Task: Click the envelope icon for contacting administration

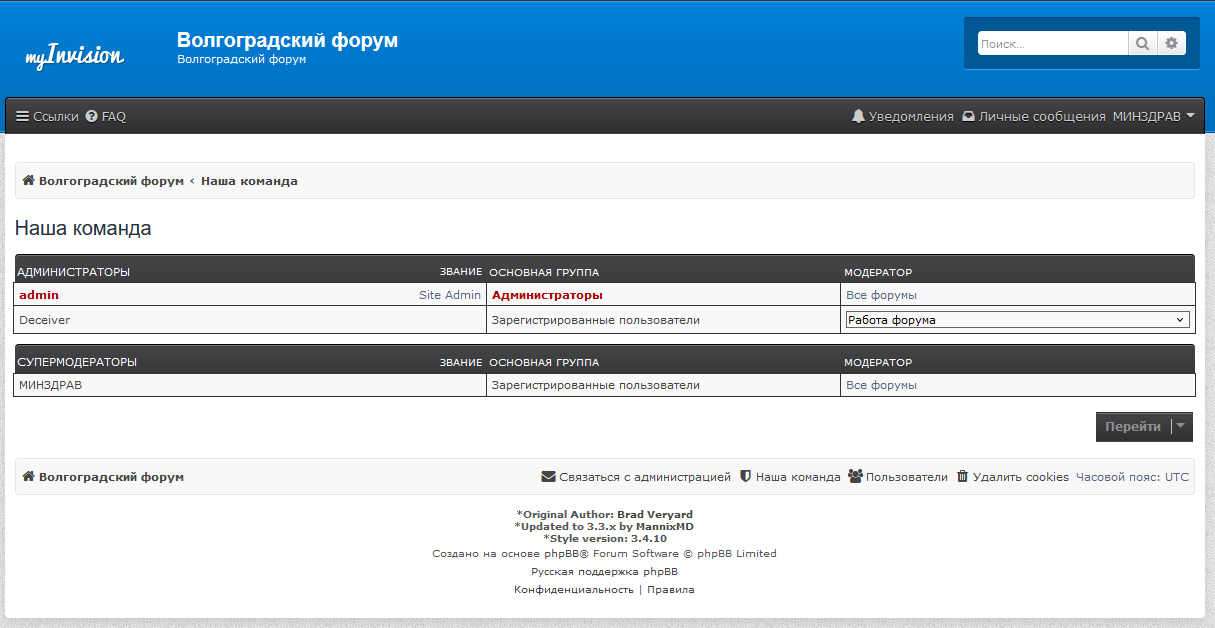Action: click(548, 477)
